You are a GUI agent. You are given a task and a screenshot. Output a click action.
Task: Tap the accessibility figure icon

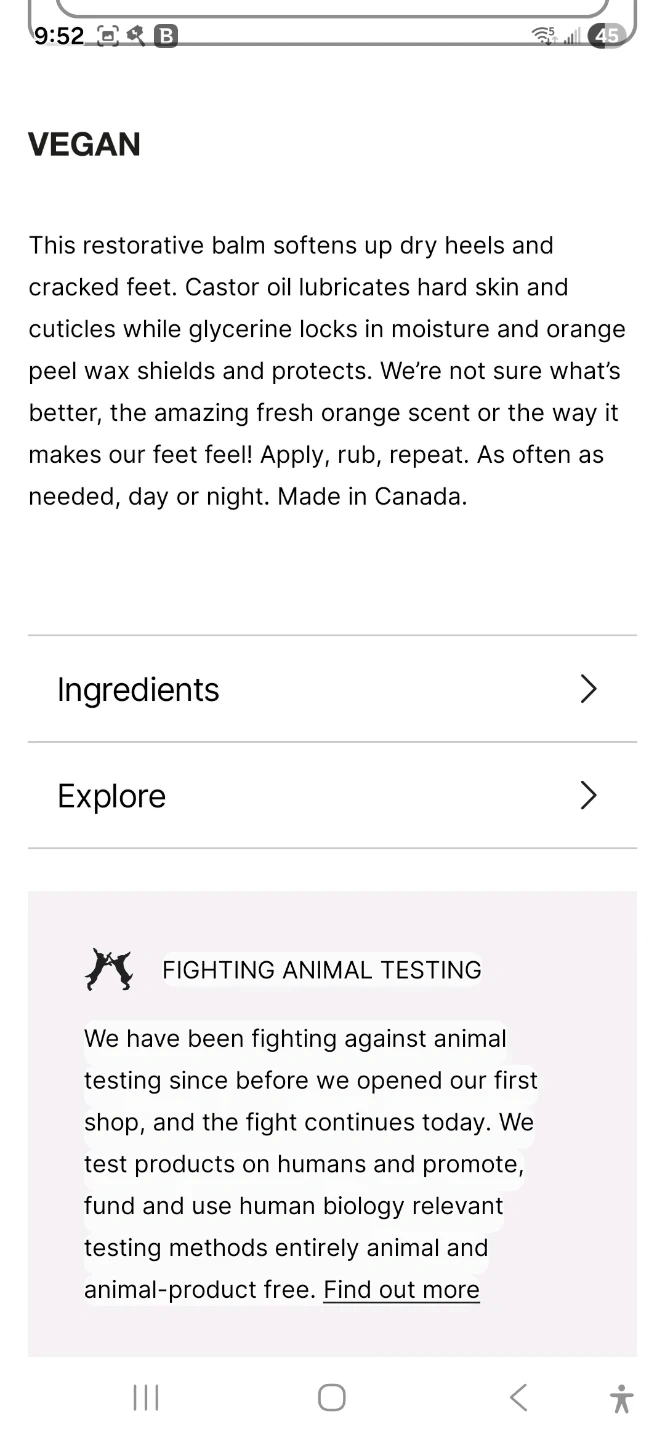pyautogui.click(x=621, y=1398)
